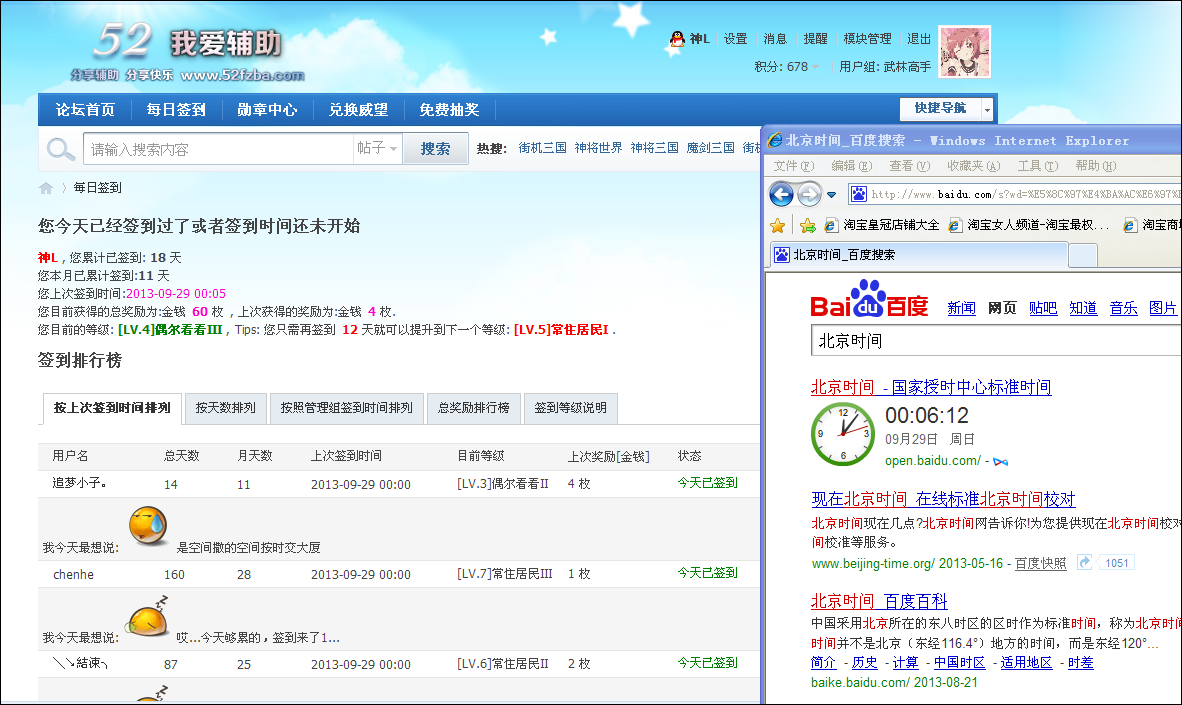1182x705 pixels.
Task: Expand the 帖子 search type dropdown
Action: click(x=377, y=149)
